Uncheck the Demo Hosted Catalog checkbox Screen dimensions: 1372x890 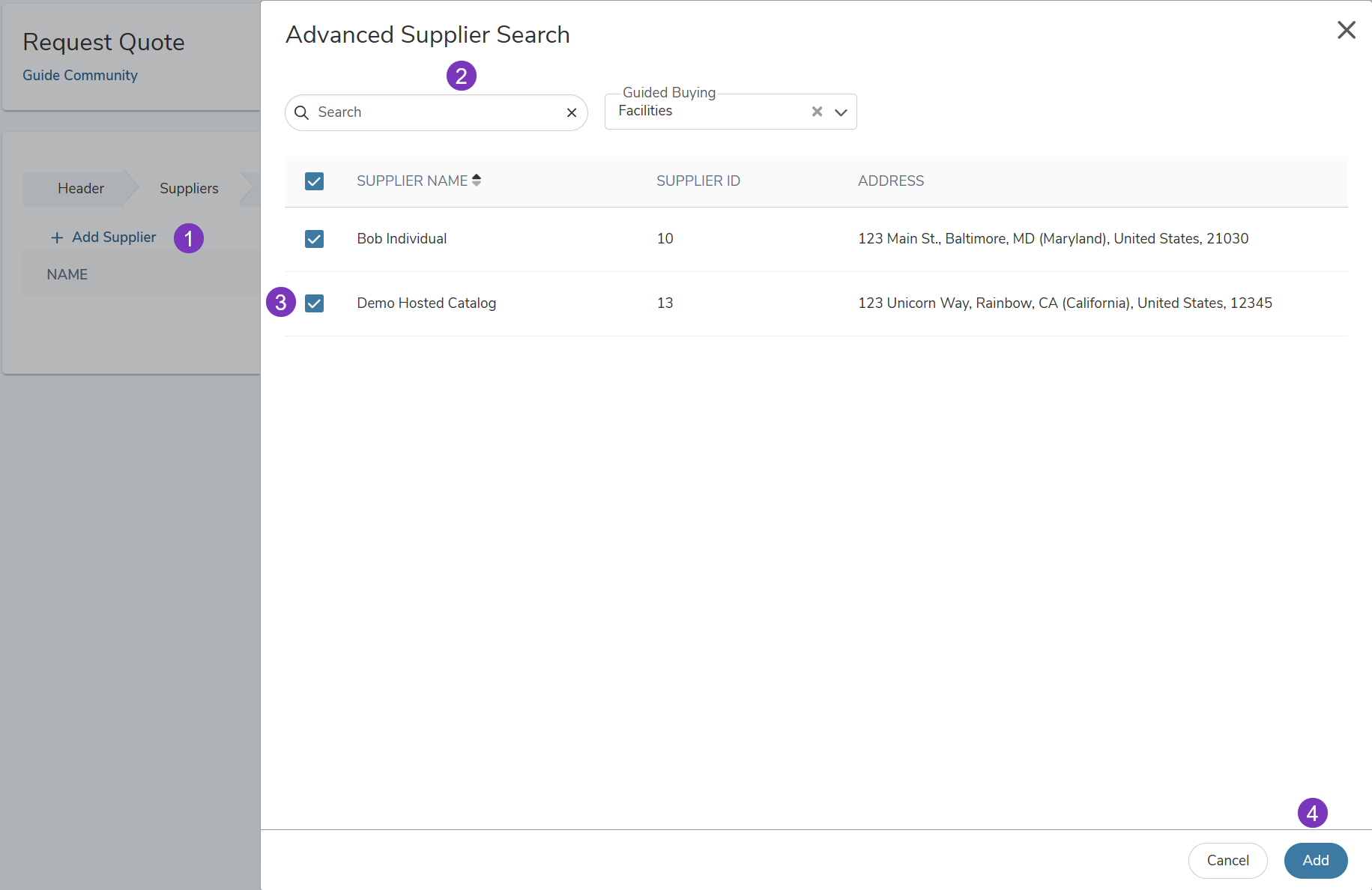click(314, 303)
